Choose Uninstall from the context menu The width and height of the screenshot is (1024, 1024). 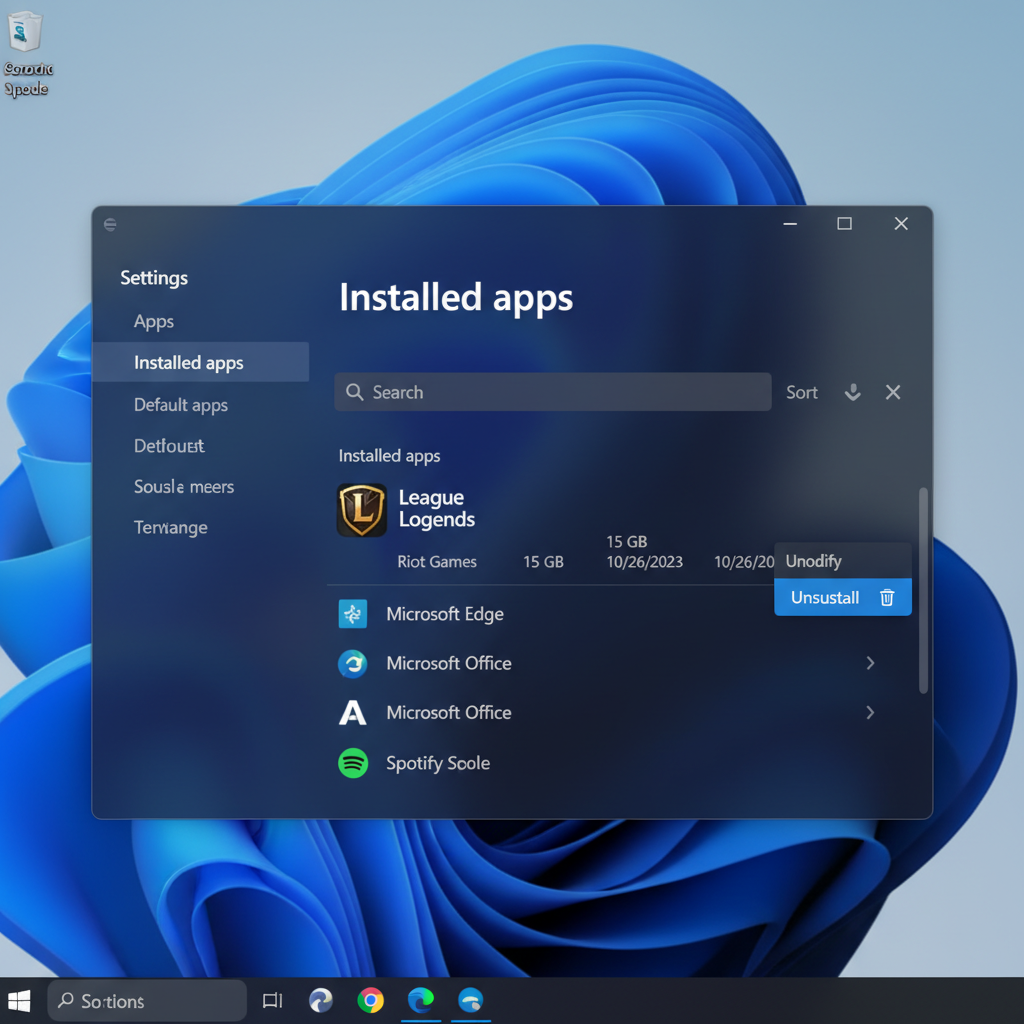click(x=824, y=597)
